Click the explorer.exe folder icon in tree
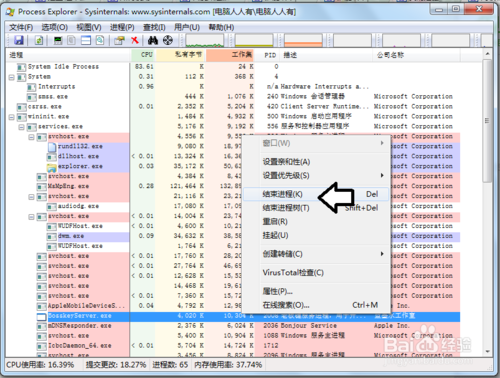 (52, 167)
